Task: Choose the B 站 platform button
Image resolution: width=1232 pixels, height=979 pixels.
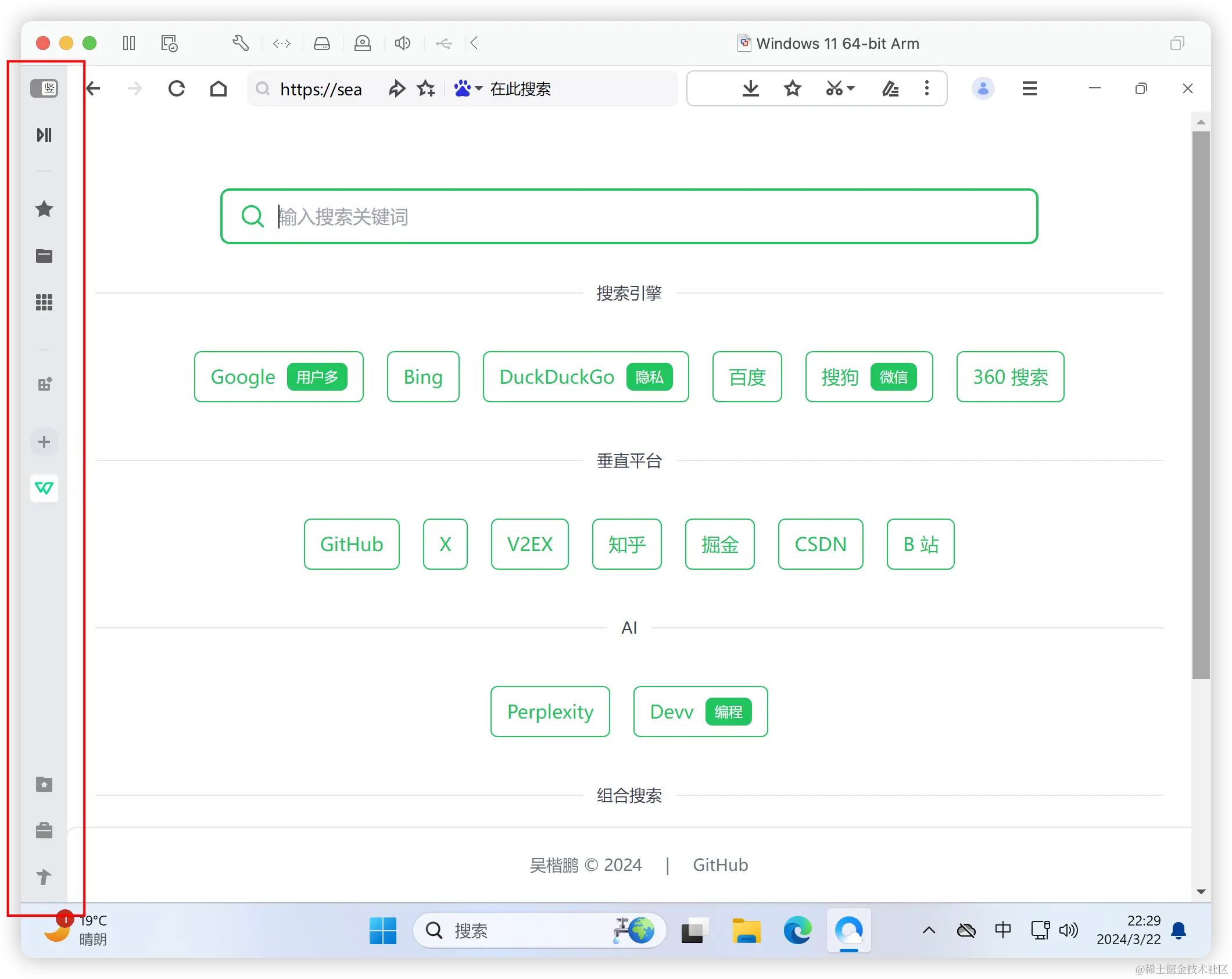Action: (x=921, y=544)
